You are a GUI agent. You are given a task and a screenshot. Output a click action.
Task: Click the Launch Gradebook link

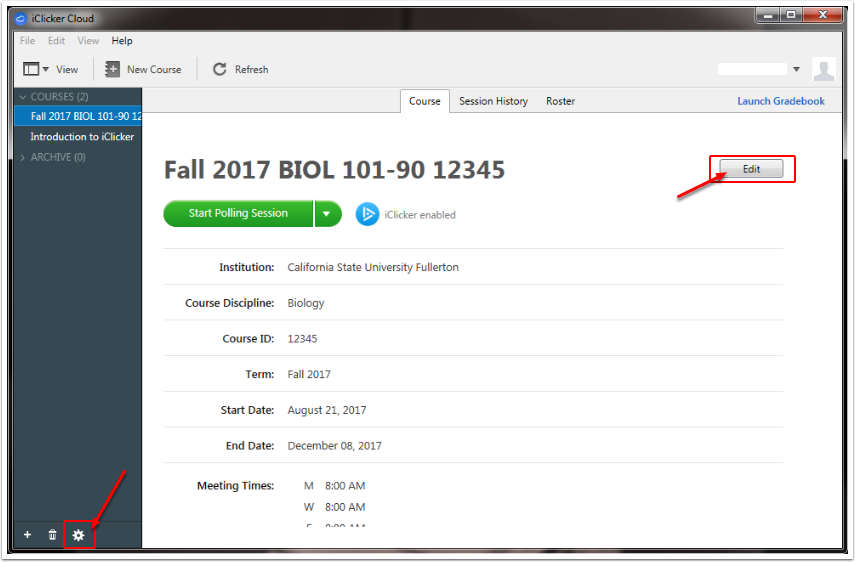click(781, 101)
